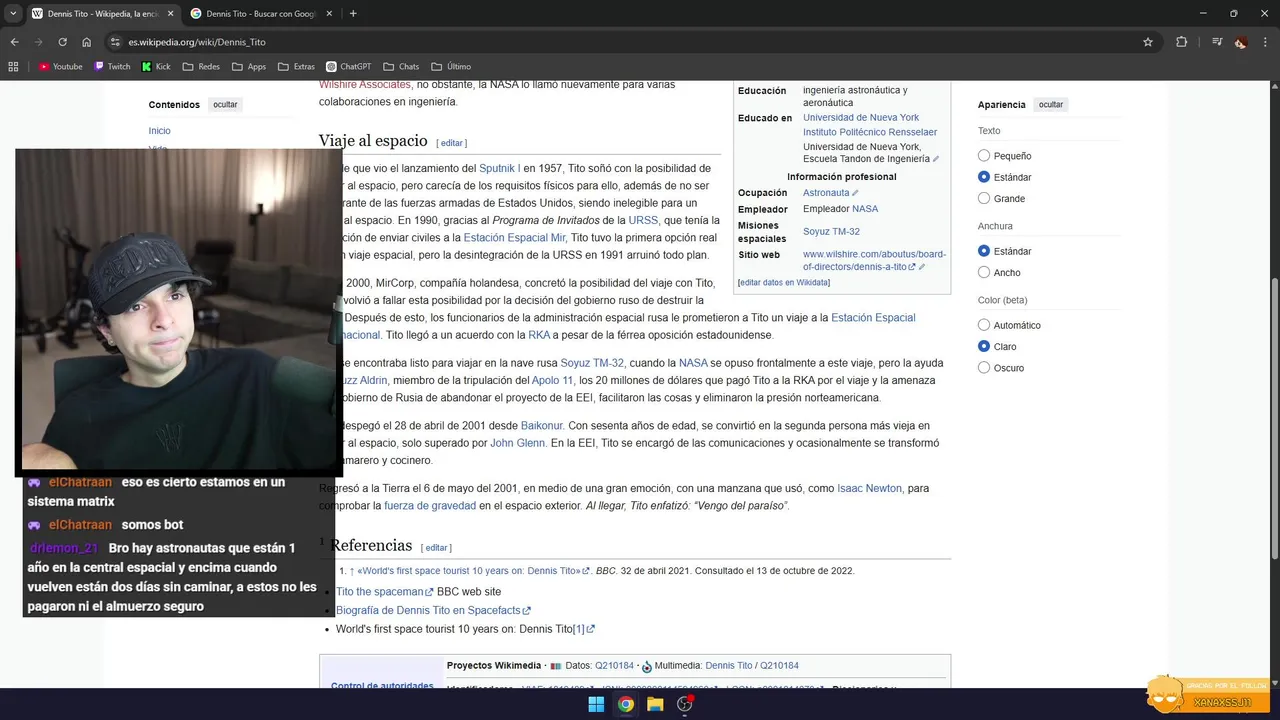Select Claro color mode

tap(984, 346)
